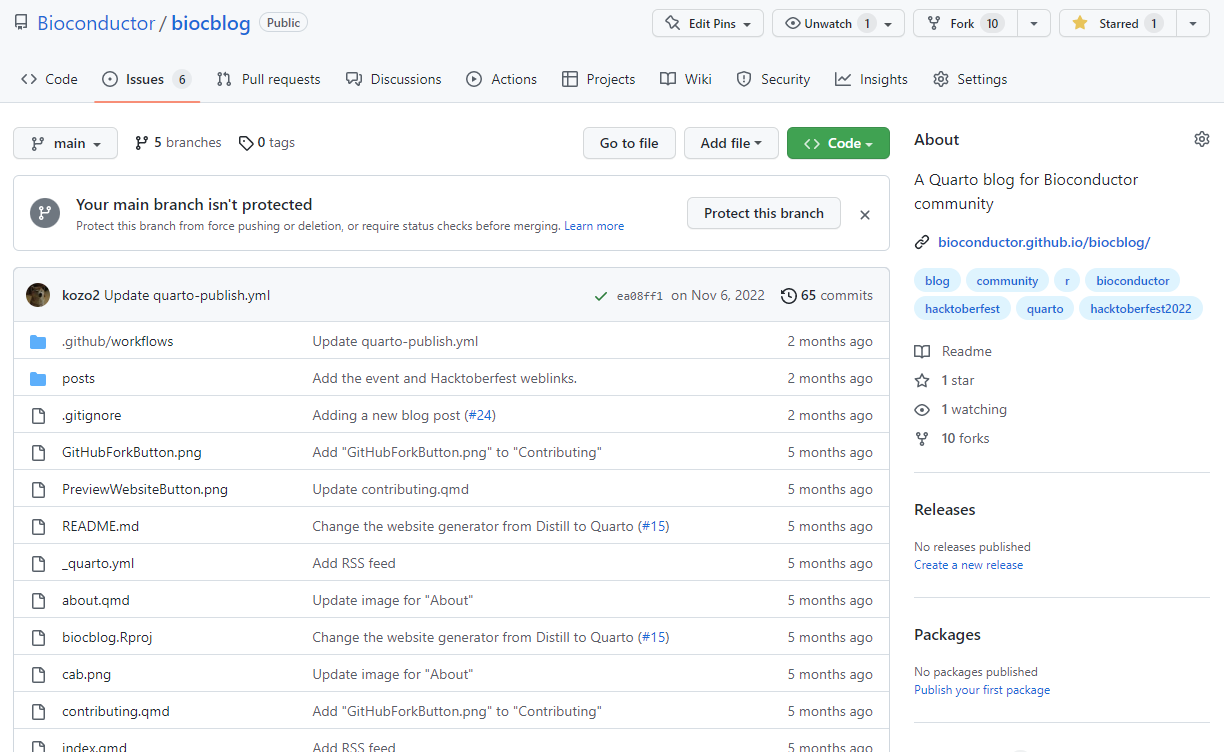Viewport: 1224px width, 752px height.
Task: Click the About section gear icon
Action: (x=1201, y=140)
